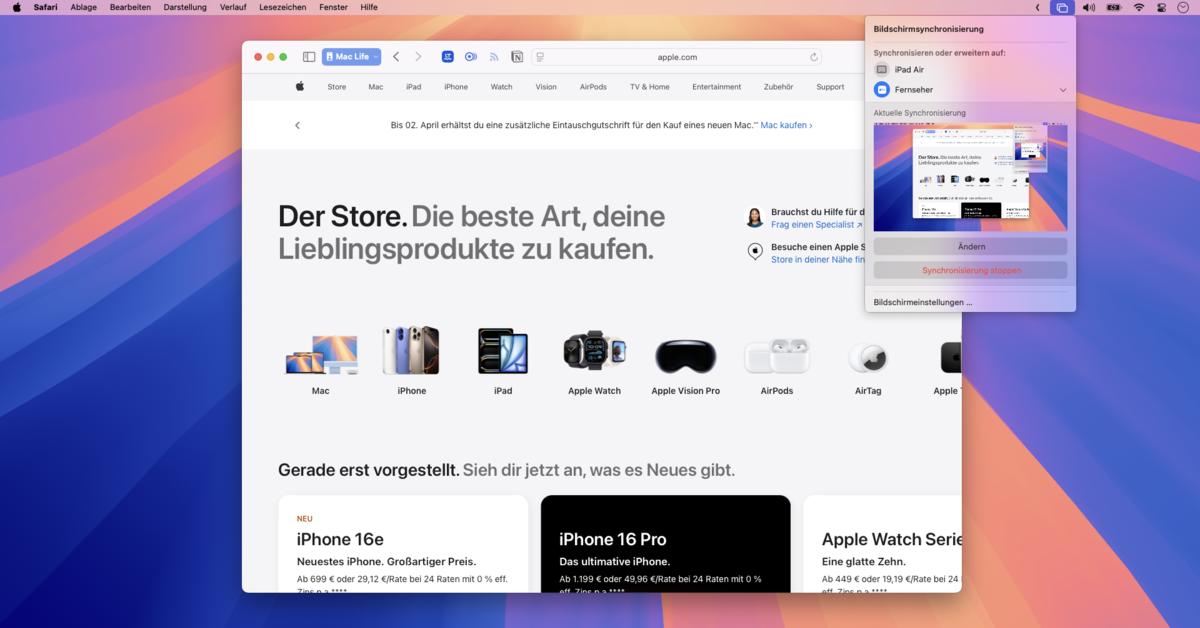Click the apple.com address field

[677, 57]
